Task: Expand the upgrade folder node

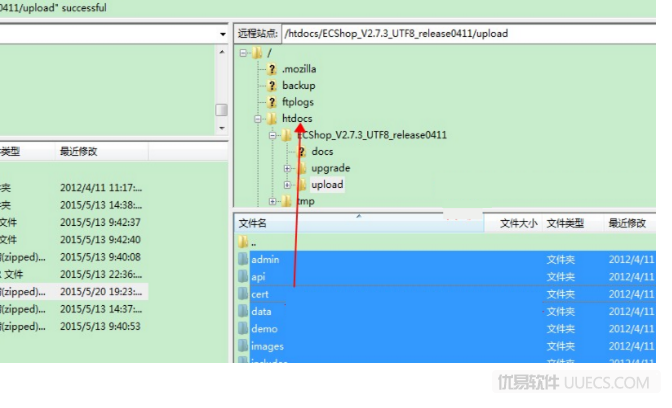Action: (288, 168)
